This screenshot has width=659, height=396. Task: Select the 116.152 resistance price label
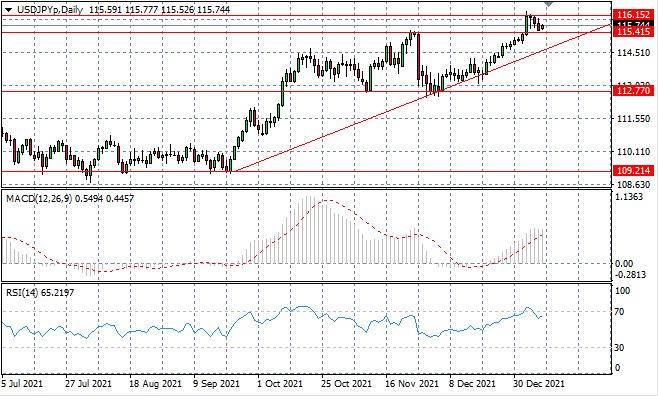pos(633,15)
